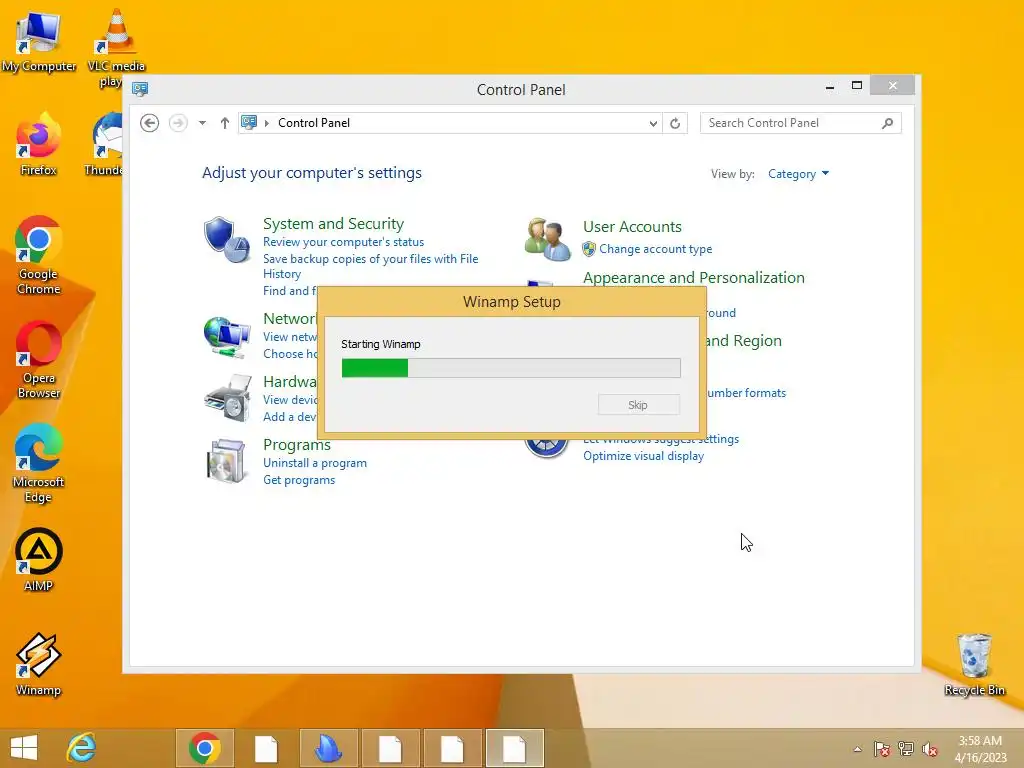Click Uninstall a program link
1024x768 pixels.
click(x=315, y=463)
